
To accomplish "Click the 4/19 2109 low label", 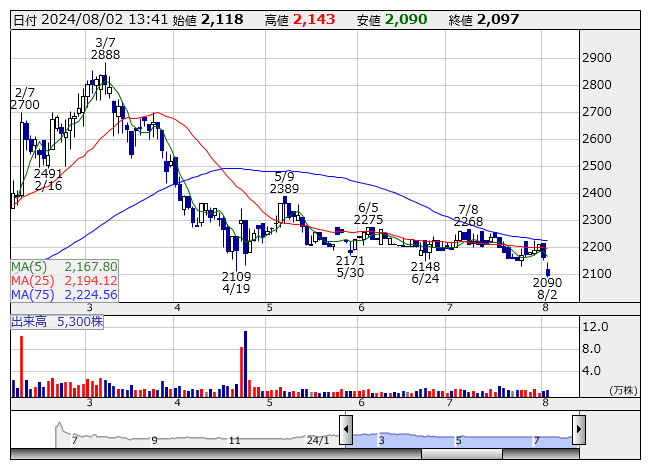I will (236, 283).
